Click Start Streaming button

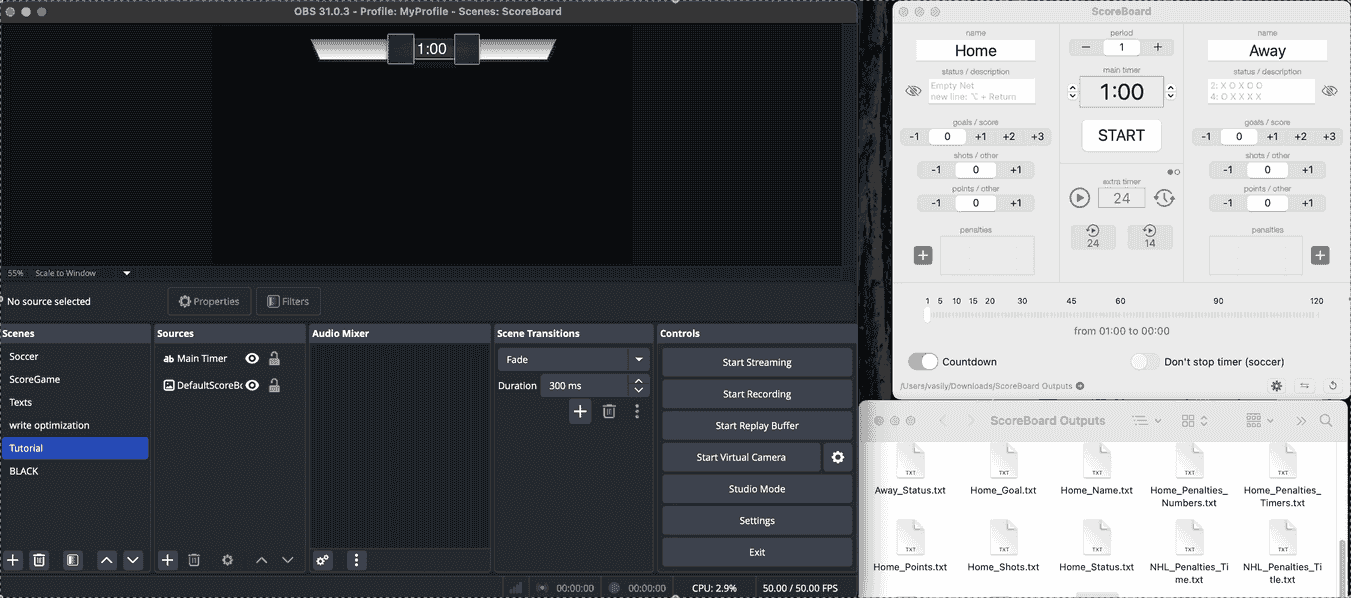point(757,362)
